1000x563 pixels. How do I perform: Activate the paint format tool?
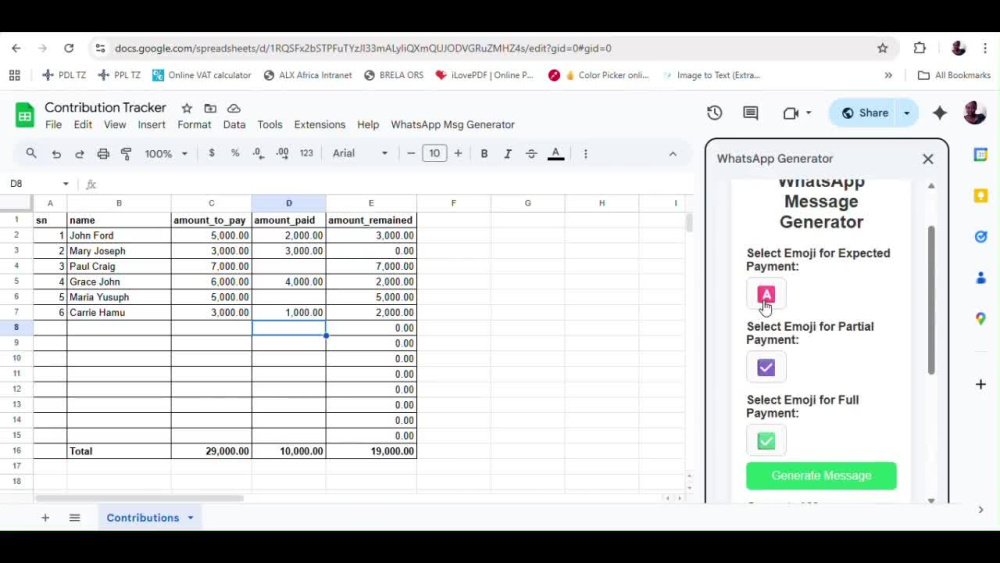click(126, 154)
